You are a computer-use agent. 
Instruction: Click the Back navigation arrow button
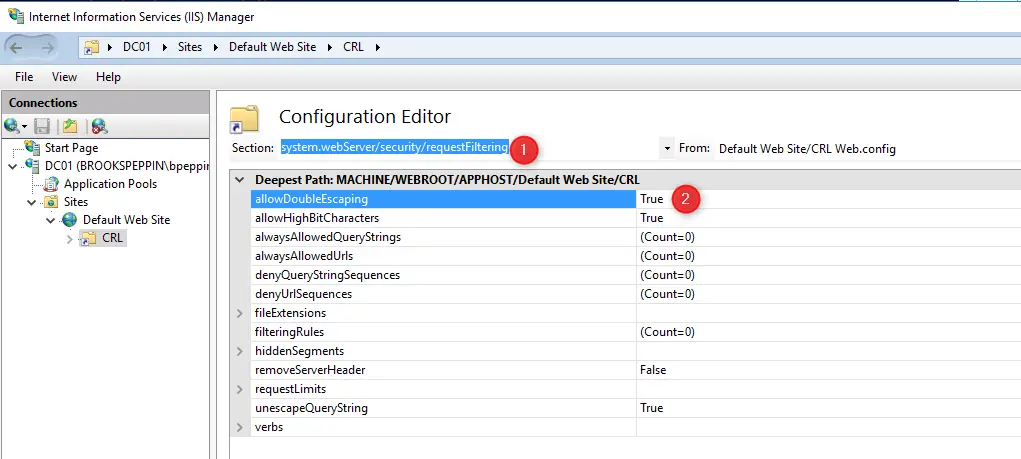(17, 47)
